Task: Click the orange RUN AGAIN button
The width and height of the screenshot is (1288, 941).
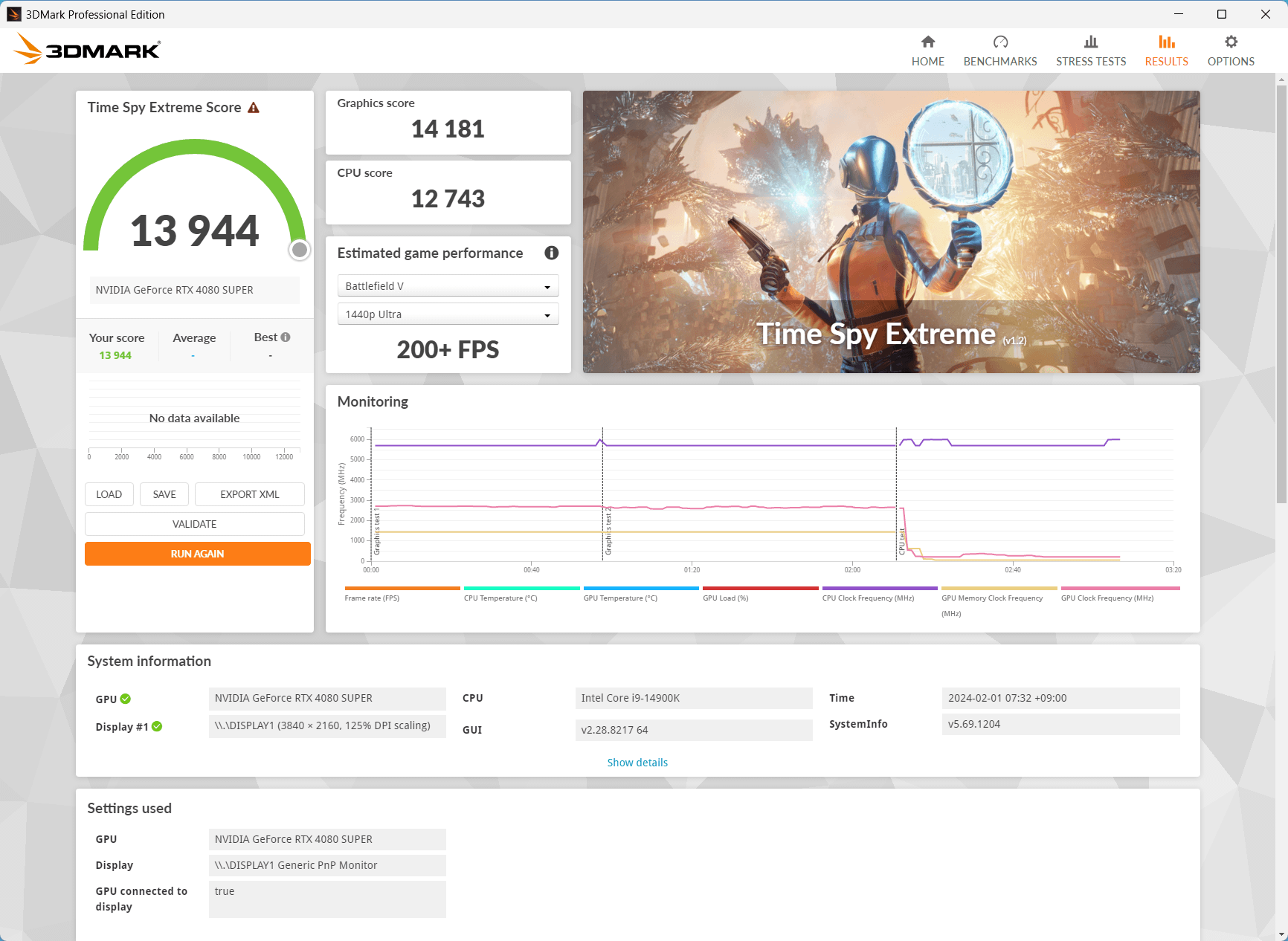Action: [198, 554]
